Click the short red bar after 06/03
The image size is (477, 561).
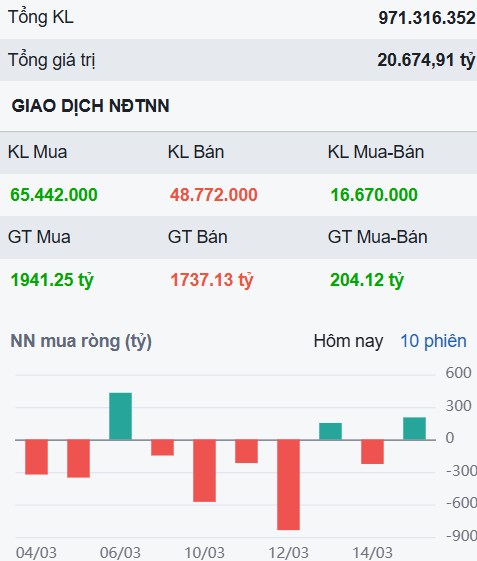(x=163, y=448)
